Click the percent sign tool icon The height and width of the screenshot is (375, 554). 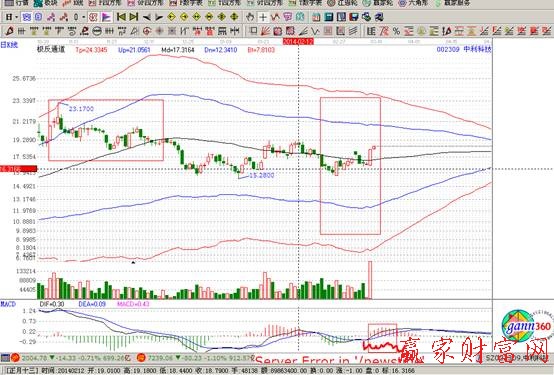pyautogui.click(x=396, y=31)
